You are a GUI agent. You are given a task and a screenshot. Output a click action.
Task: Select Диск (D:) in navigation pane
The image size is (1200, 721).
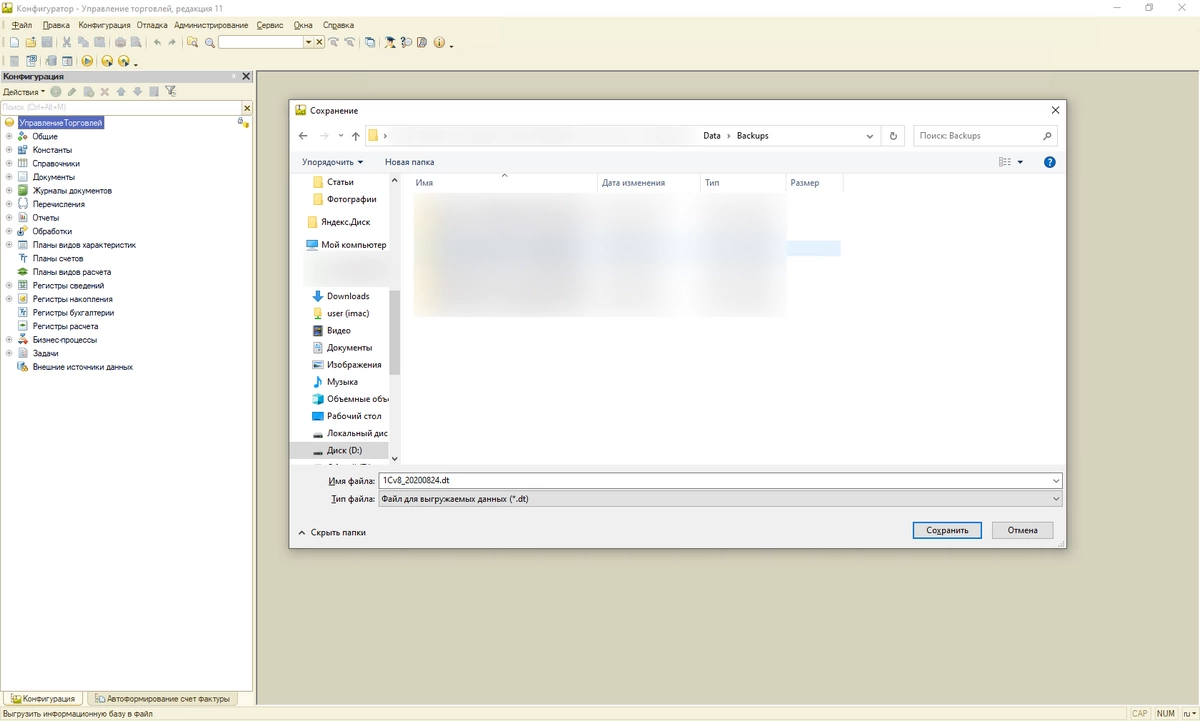click(x=344, y=451)
